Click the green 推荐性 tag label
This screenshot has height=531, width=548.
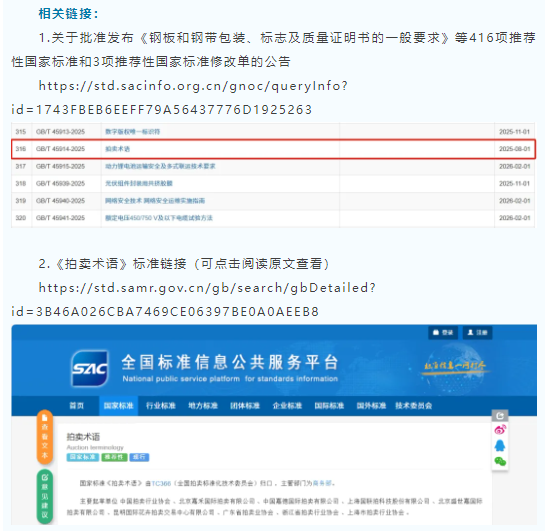pyautogui.click(x=114, y=457)
